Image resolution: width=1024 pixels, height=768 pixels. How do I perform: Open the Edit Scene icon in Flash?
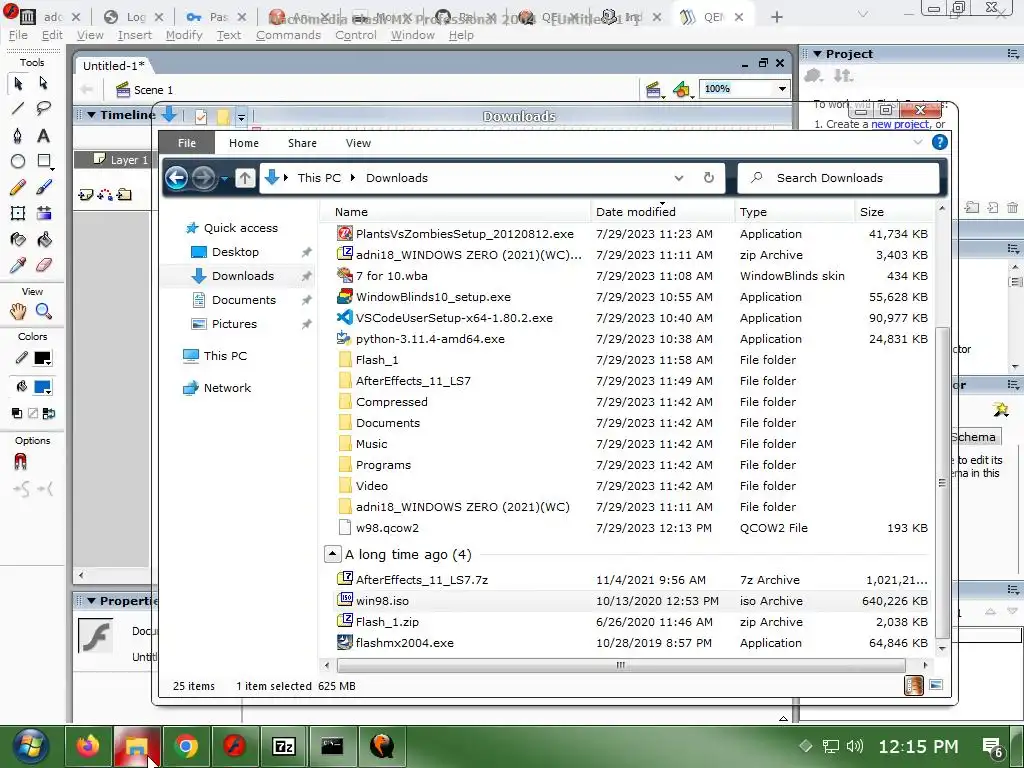(654, 89)
